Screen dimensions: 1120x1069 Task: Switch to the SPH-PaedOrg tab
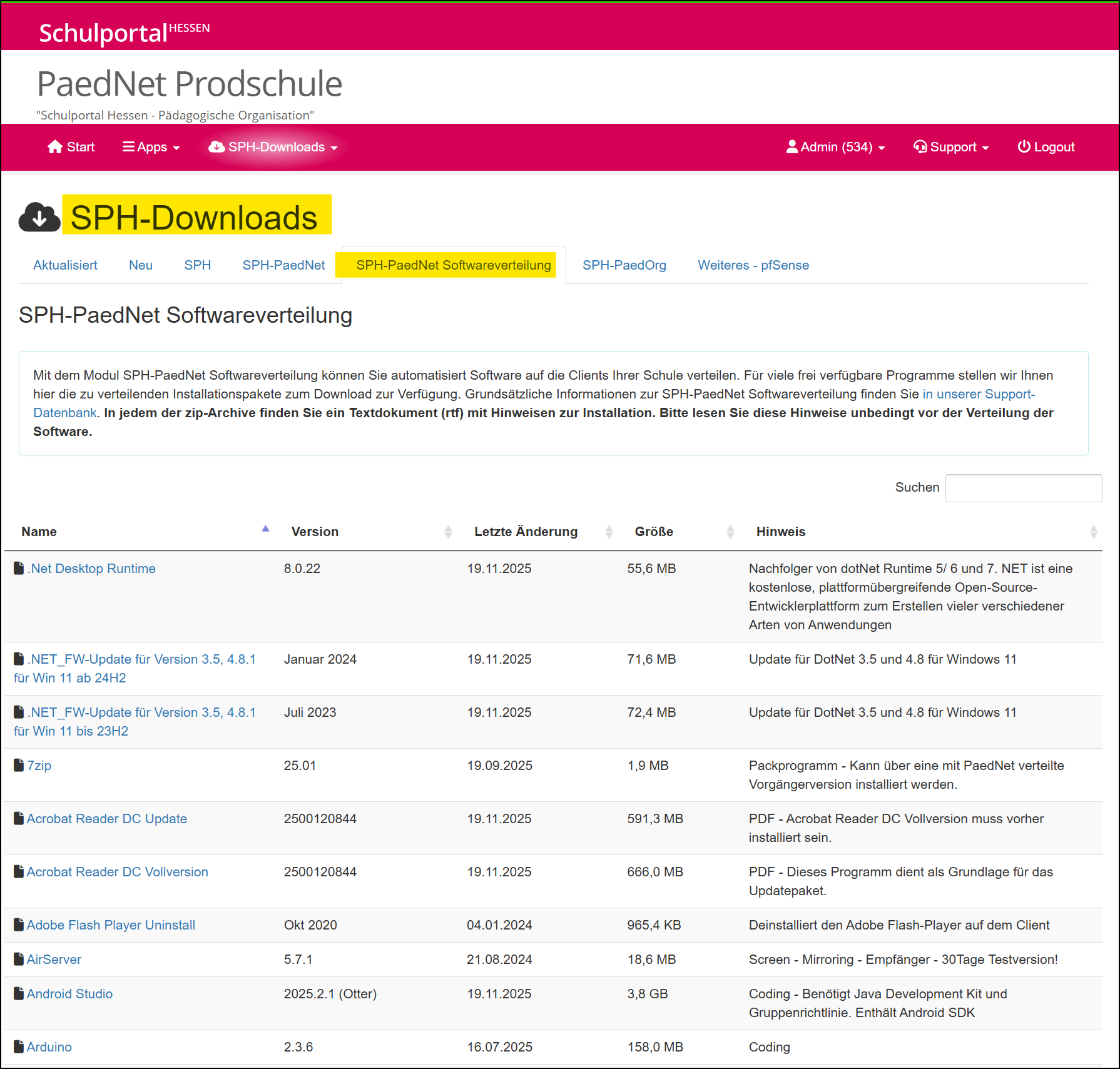point(624,265)
